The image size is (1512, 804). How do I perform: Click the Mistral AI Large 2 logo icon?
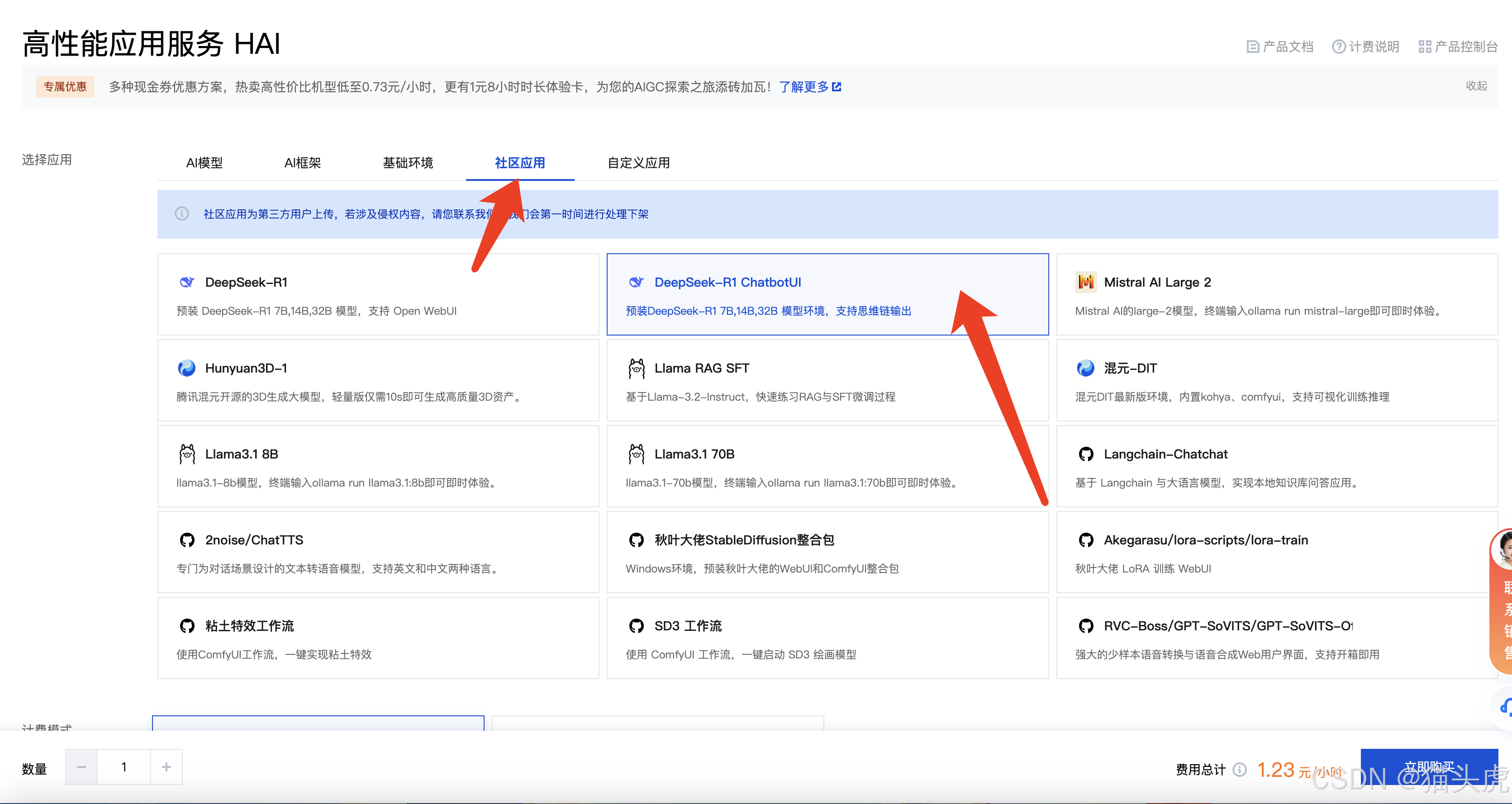click(x=1086, y=282)
